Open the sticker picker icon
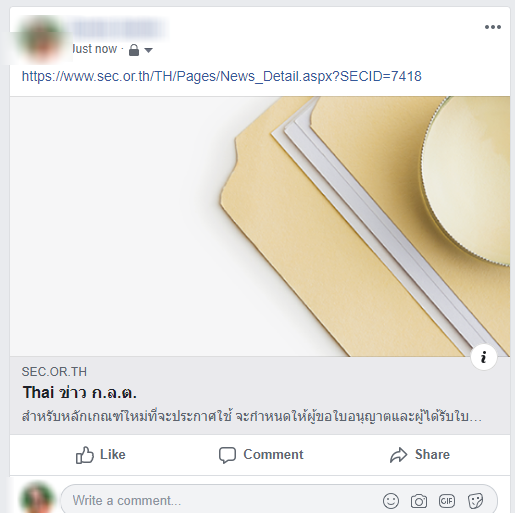The image size is (515, 513). pyautogui.click(x=475, y=501)
